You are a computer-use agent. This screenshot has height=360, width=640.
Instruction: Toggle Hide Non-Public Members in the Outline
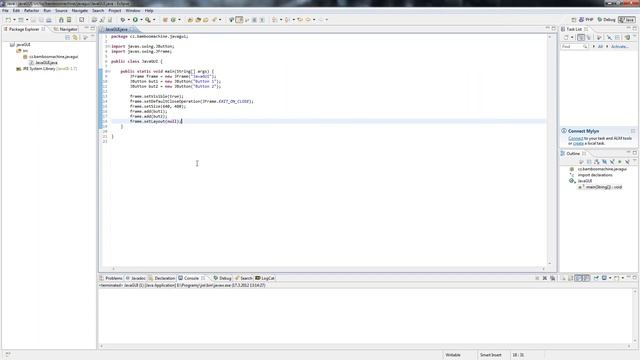click(x=620, y=162)
